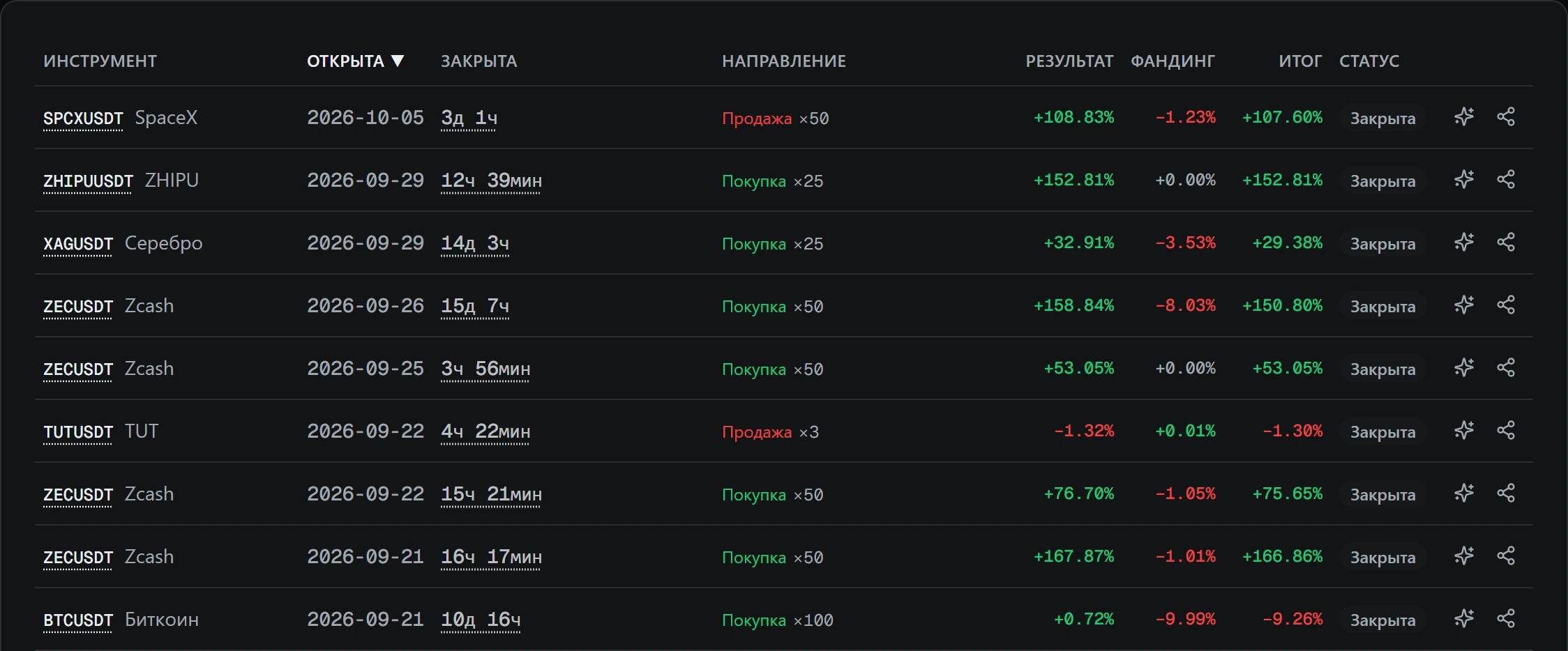Click the duration 4ч 22мин
Screen dimensions: 1568x651
coord(485,432)
